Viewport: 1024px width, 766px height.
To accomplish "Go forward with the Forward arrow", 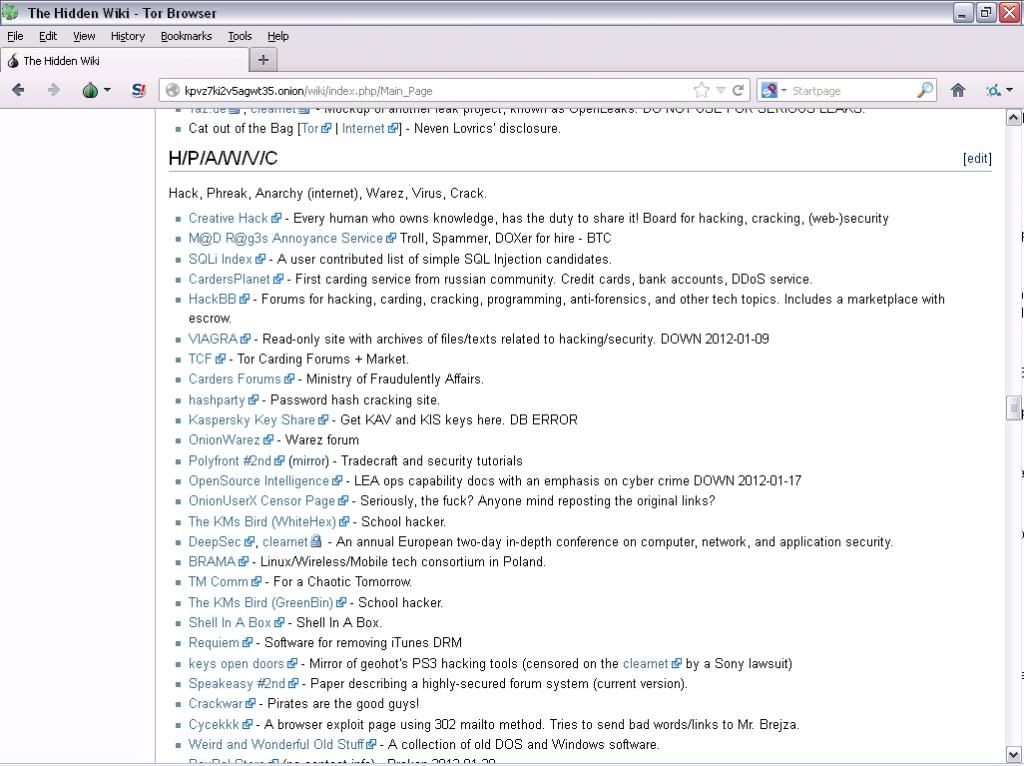I will tap(54, 90).
